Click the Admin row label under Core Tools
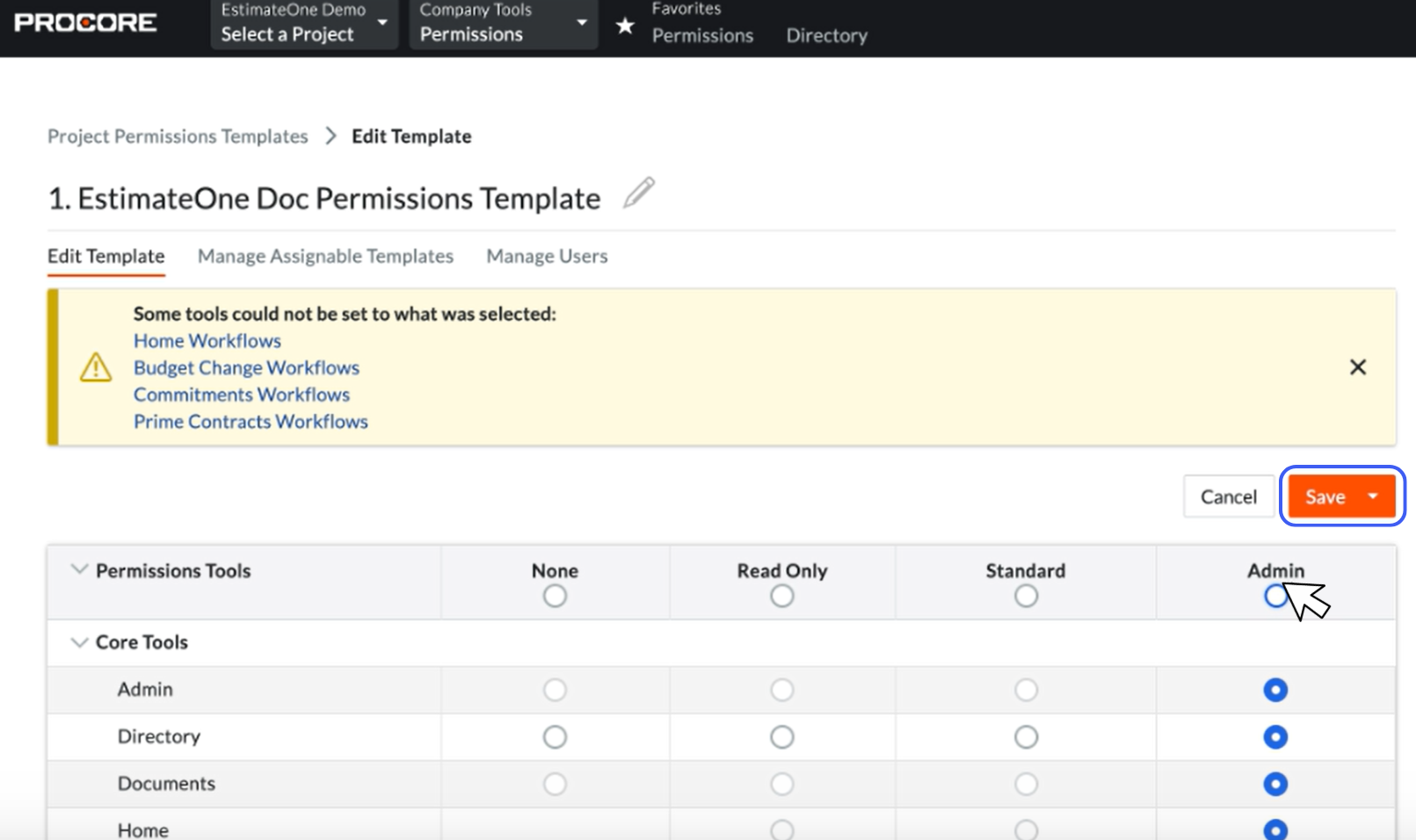The width and height of the screenshot is (1416, 840). tap(145, 690)
